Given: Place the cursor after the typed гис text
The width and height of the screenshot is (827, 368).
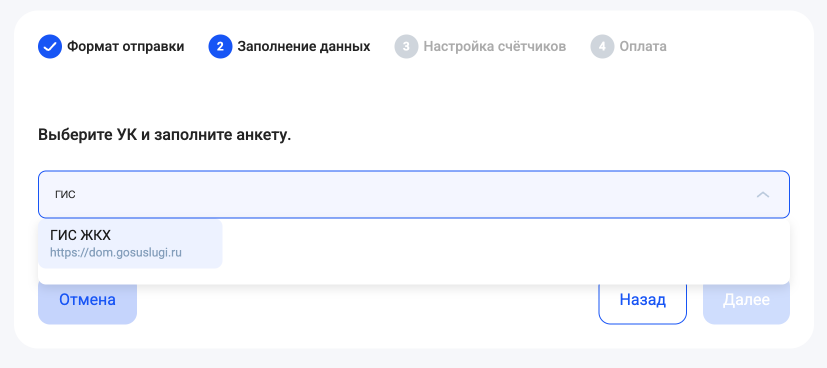Looking at the screenshot, I should pos(77,195).
